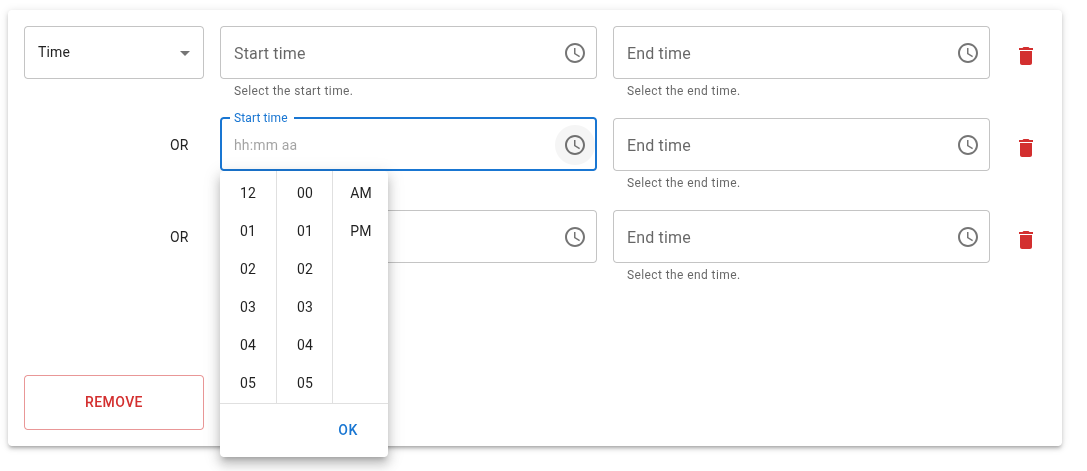Choose hour 03 in the hours column
This screenshot has height=471, width=1087.
248,307
